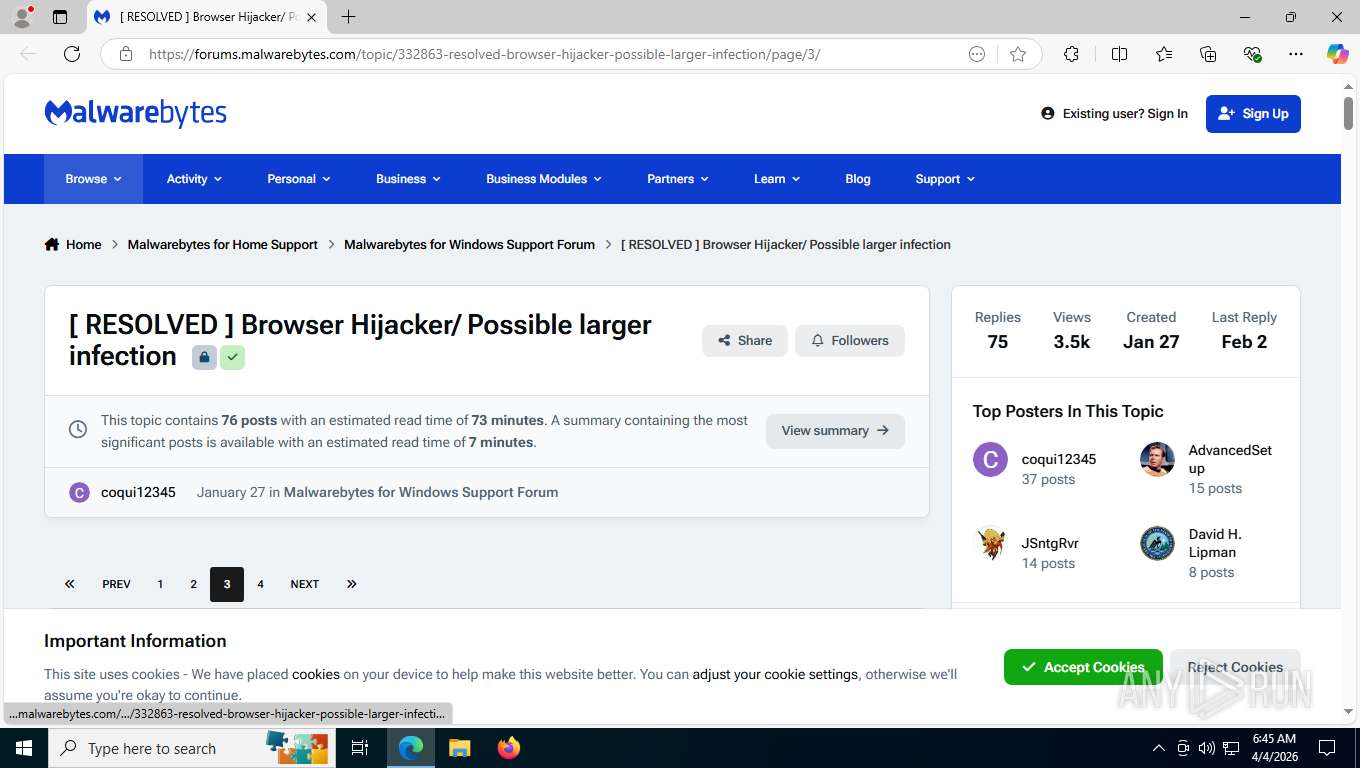Expand the Support dropdown
This screenshot has width=1360, height=768.
(x=945, y=179)
